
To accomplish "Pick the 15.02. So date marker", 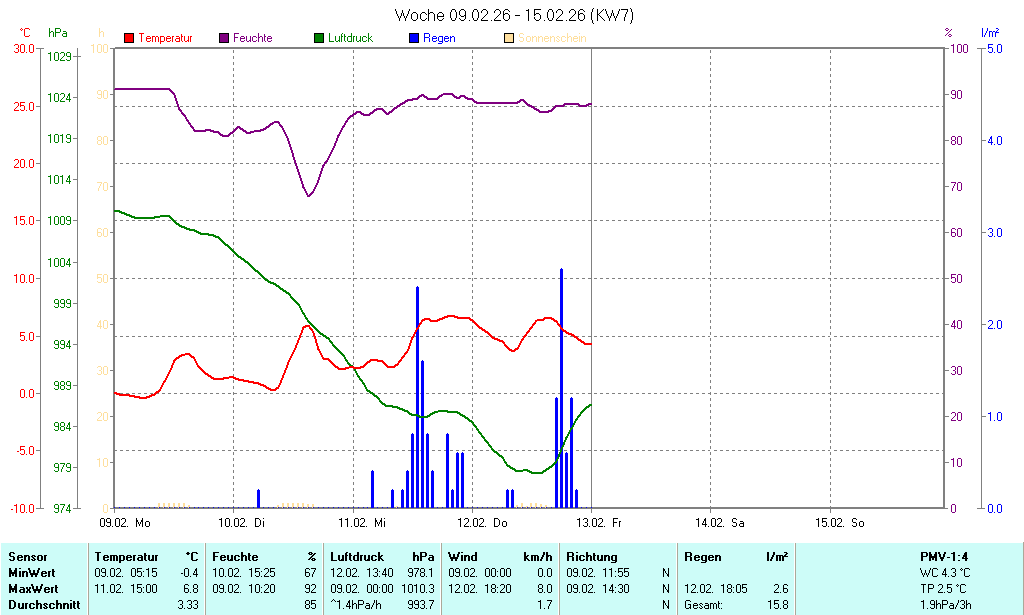I will tap(839, 522).
